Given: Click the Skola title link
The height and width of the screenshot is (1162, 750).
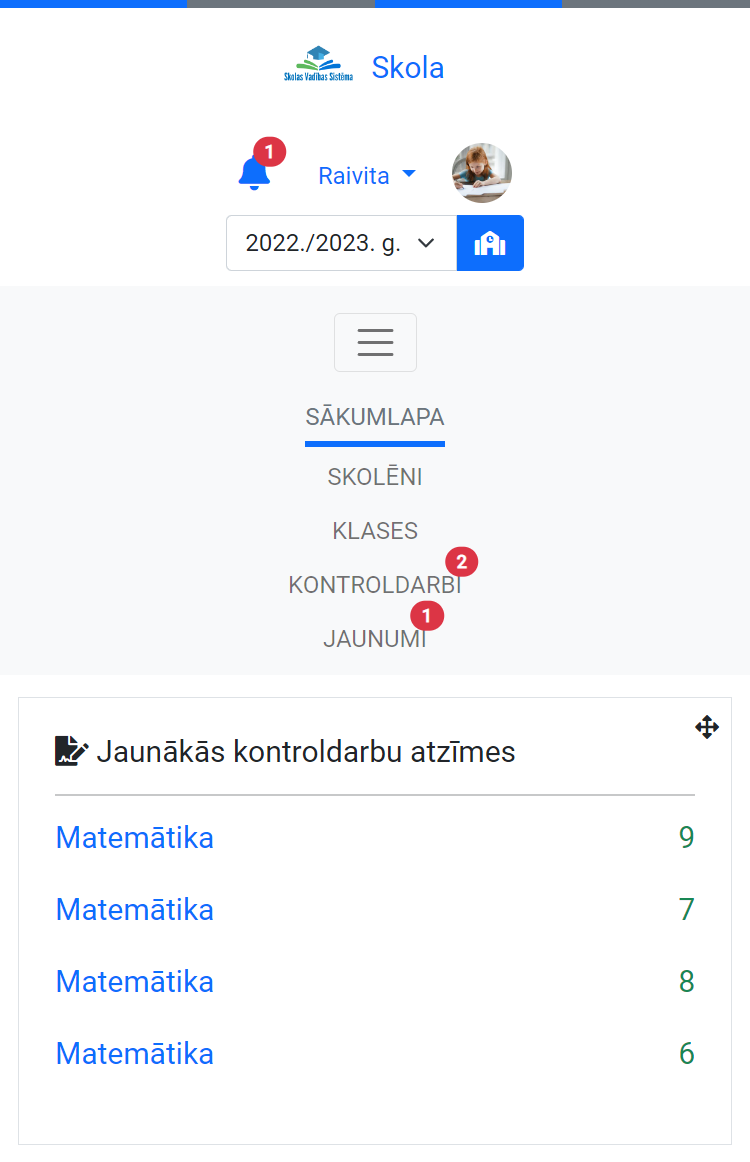Looking at the screenshot, I should coord(408,67).
